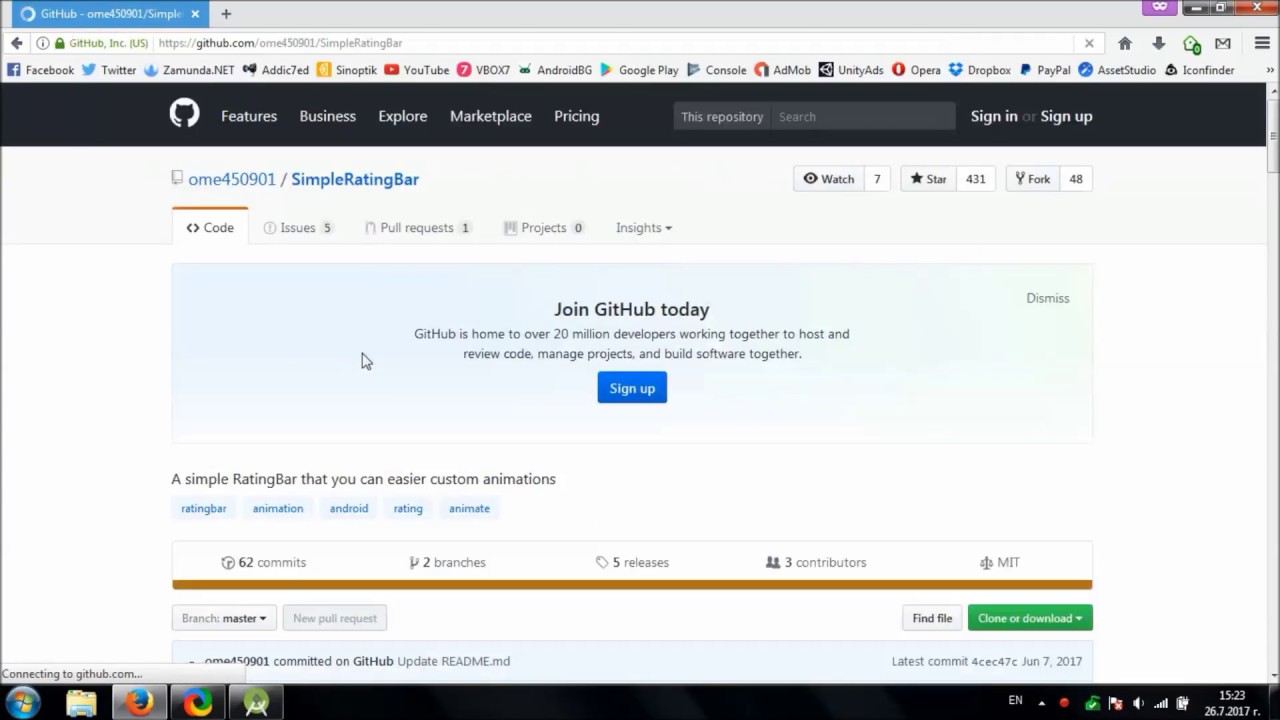Dismiss the Join GitHub banner
Image resolution: width=1280 pixels, height=720 pixels.
click(x=1048, y=298)
